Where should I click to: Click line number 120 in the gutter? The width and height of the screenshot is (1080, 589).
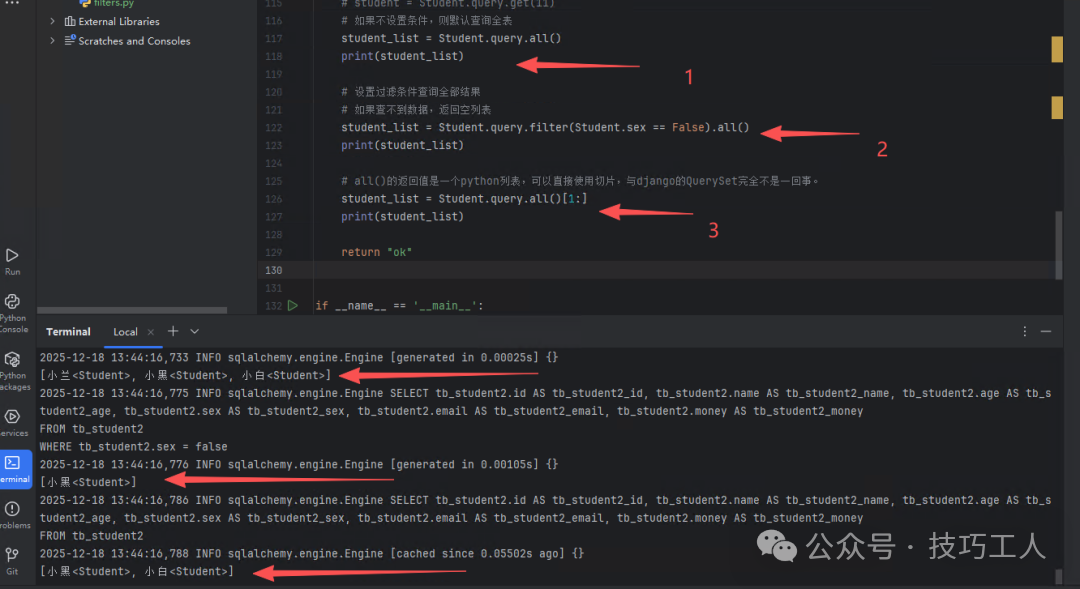tap(273, 90)
